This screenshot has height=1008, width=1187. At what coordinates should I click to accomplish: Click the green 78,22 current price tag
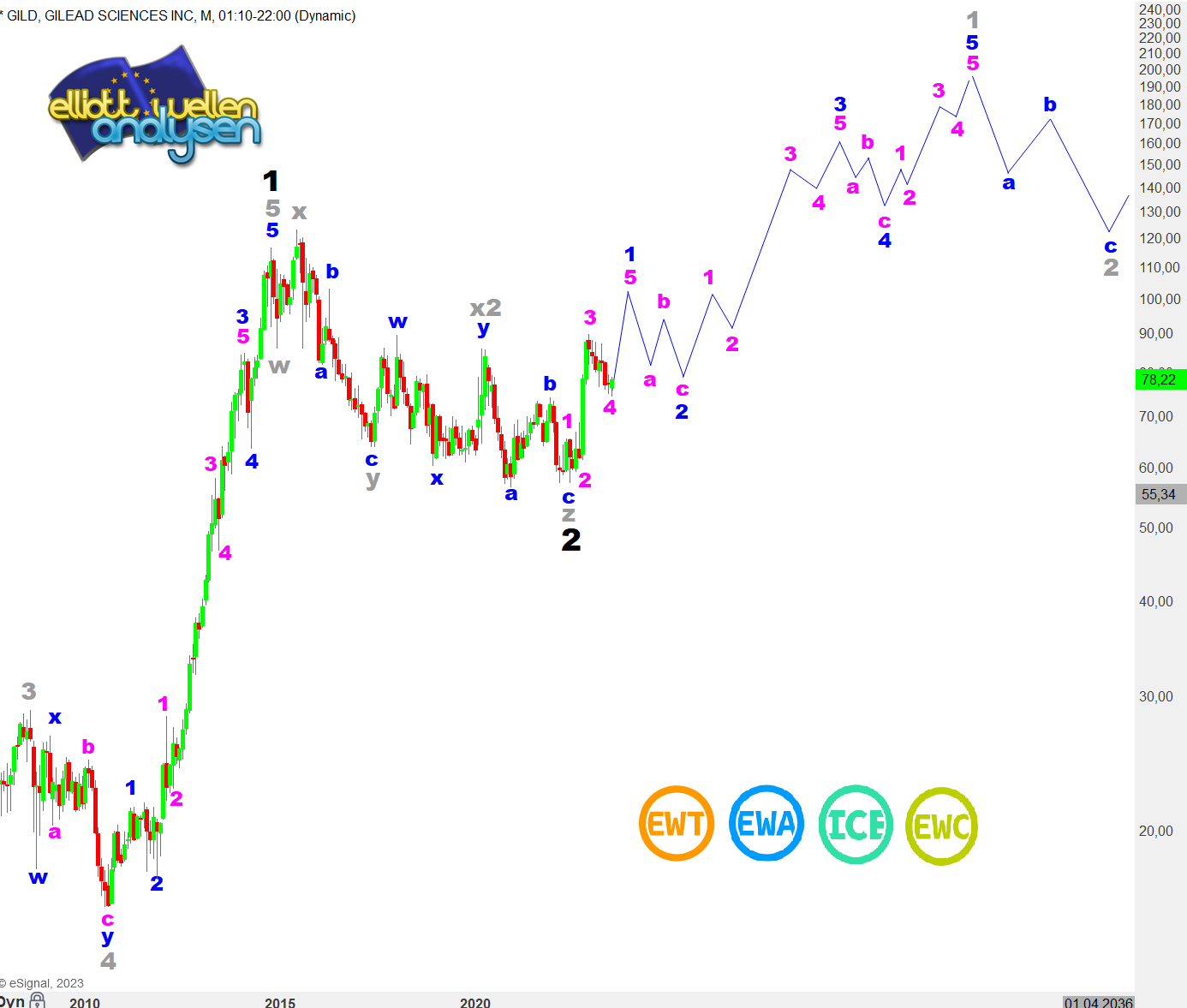pos(1159,379)
